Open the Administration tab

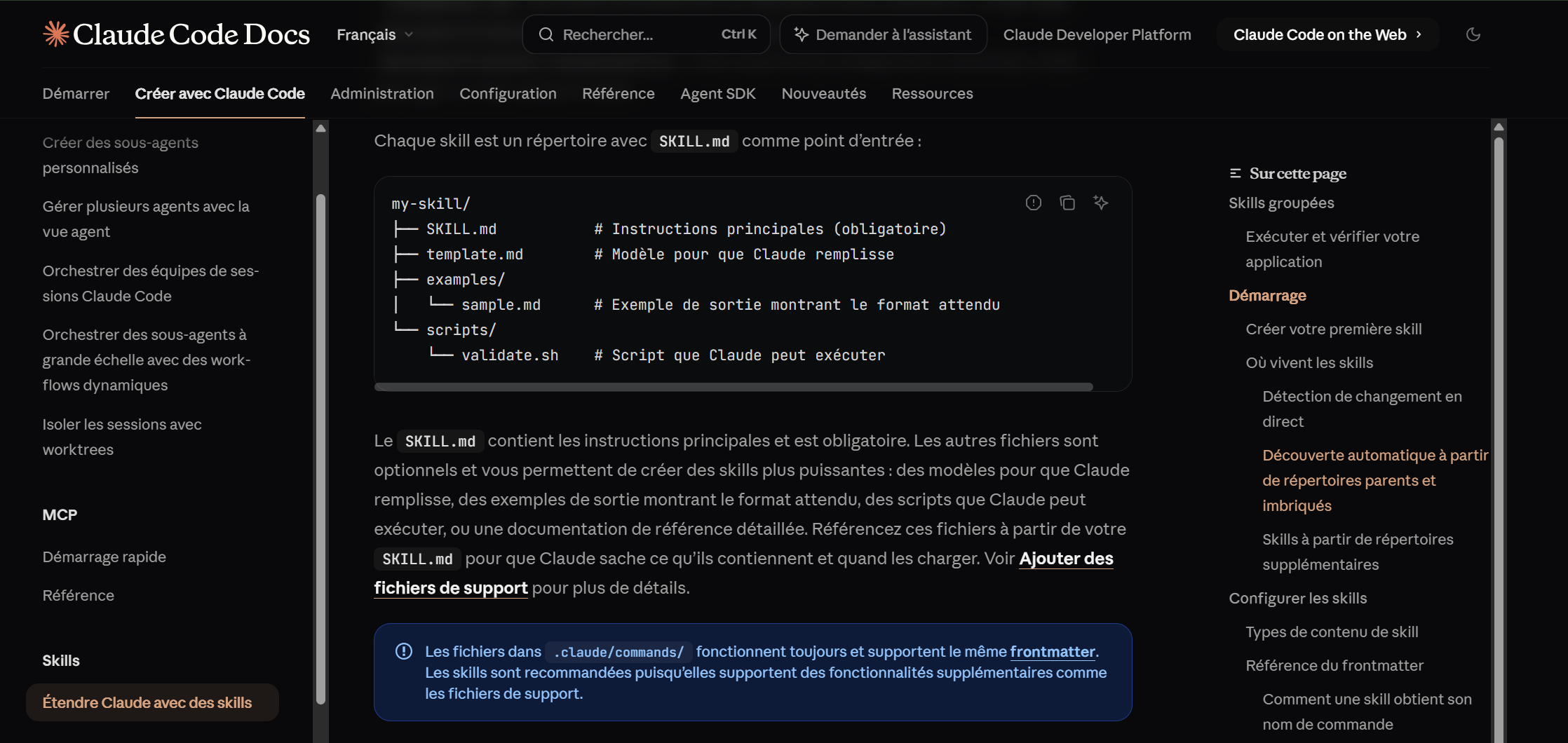coord(382,93)
